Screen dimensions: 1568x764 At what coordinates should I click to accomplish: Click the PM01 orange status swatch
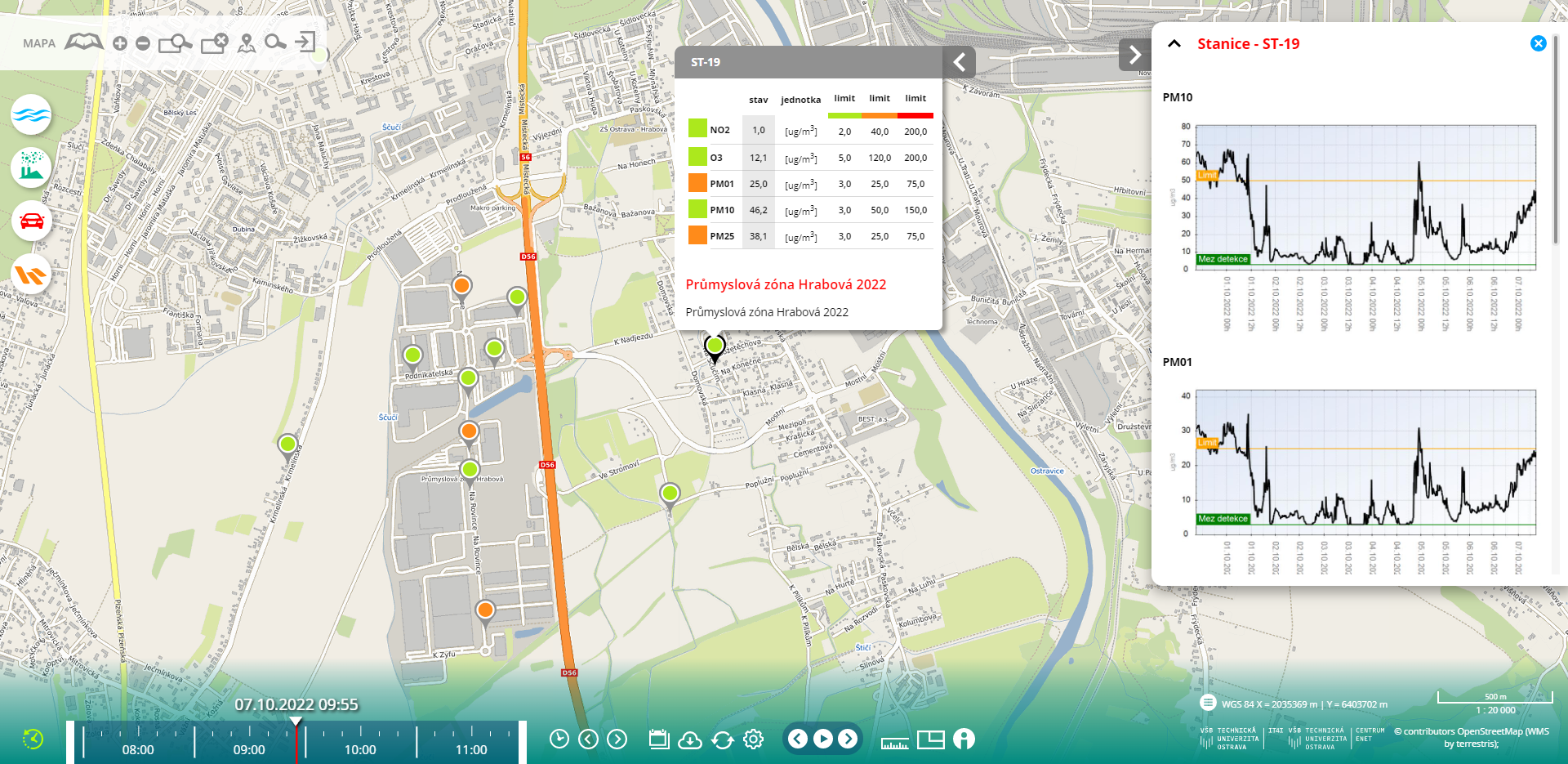click(697, 182)
